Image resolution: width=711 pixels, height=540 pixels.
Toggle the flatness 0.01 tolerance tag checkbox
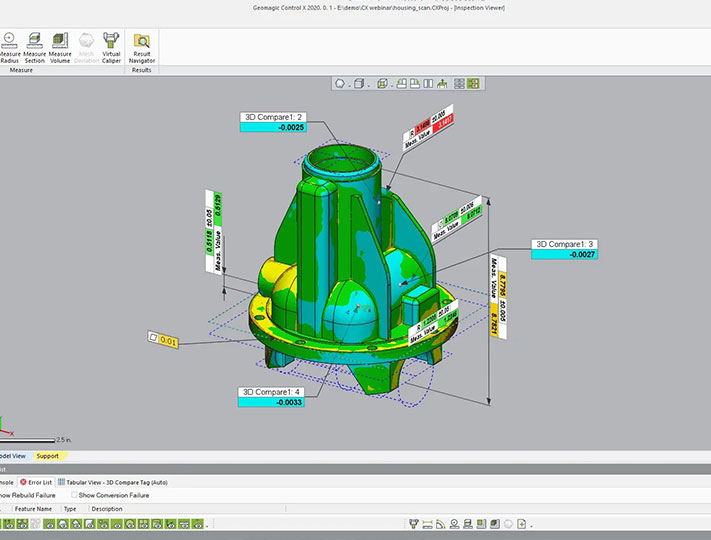(x=152, y=338)
